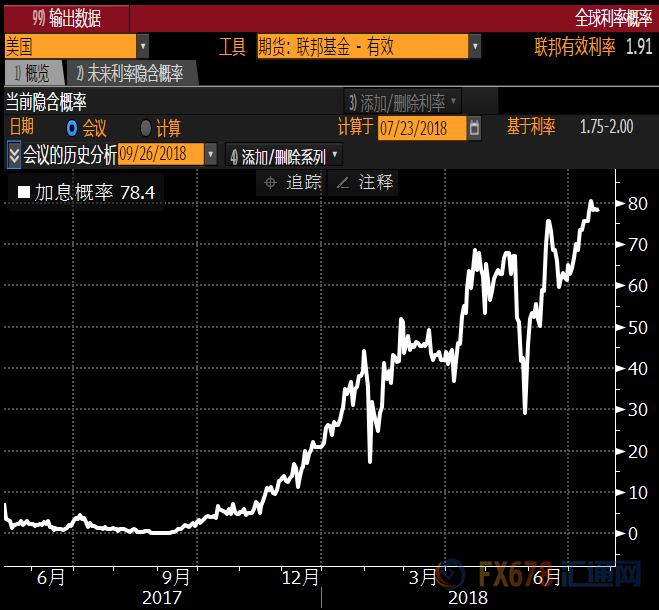The width and height of the screenshot is (659, 610).
Task: Click the 期货: 联邦基金 - 有效 field
Action: pyautogui.click(x=362, y=46)
